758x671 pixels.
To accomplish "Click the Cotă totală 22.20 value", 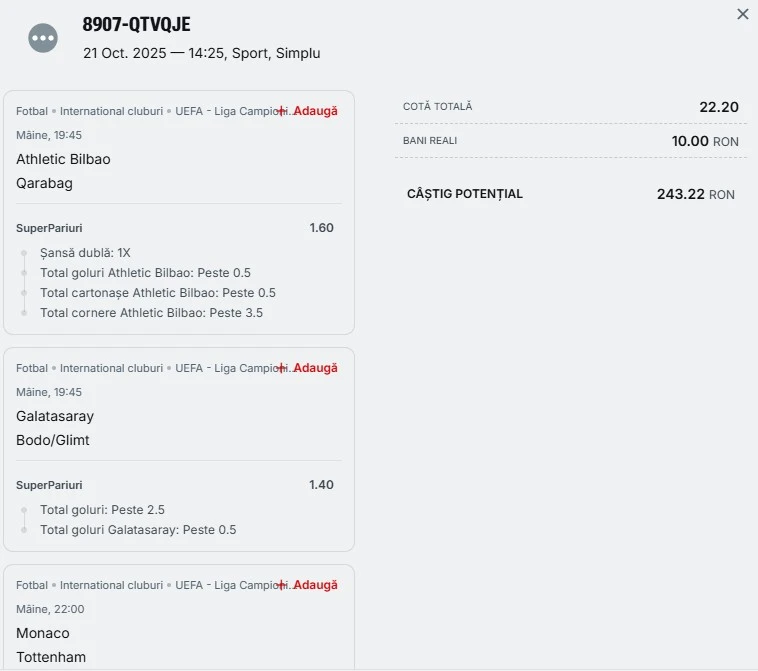I will pyautogui.click(x=718, y=107).
